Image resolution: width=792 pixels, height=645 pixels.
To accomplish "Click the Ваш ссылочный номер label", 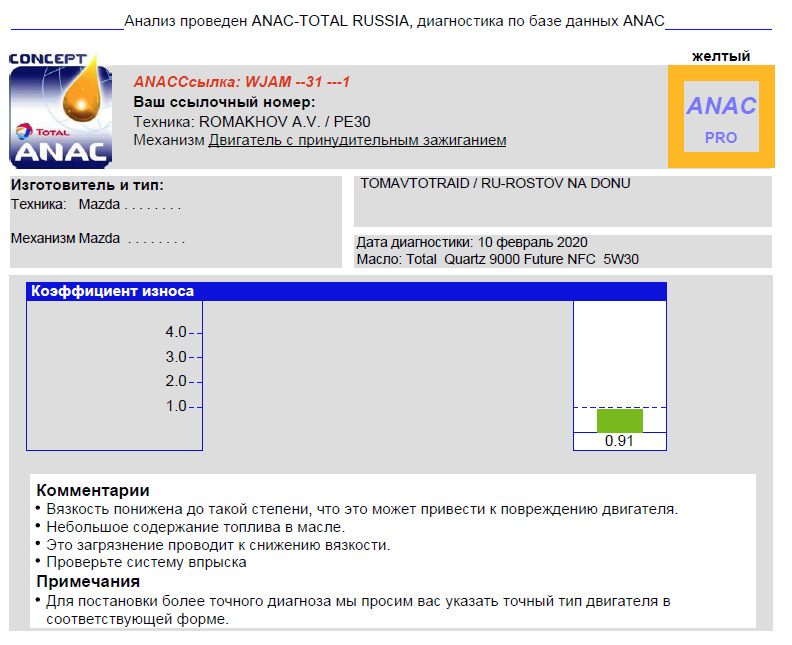I will coord(224,102).
